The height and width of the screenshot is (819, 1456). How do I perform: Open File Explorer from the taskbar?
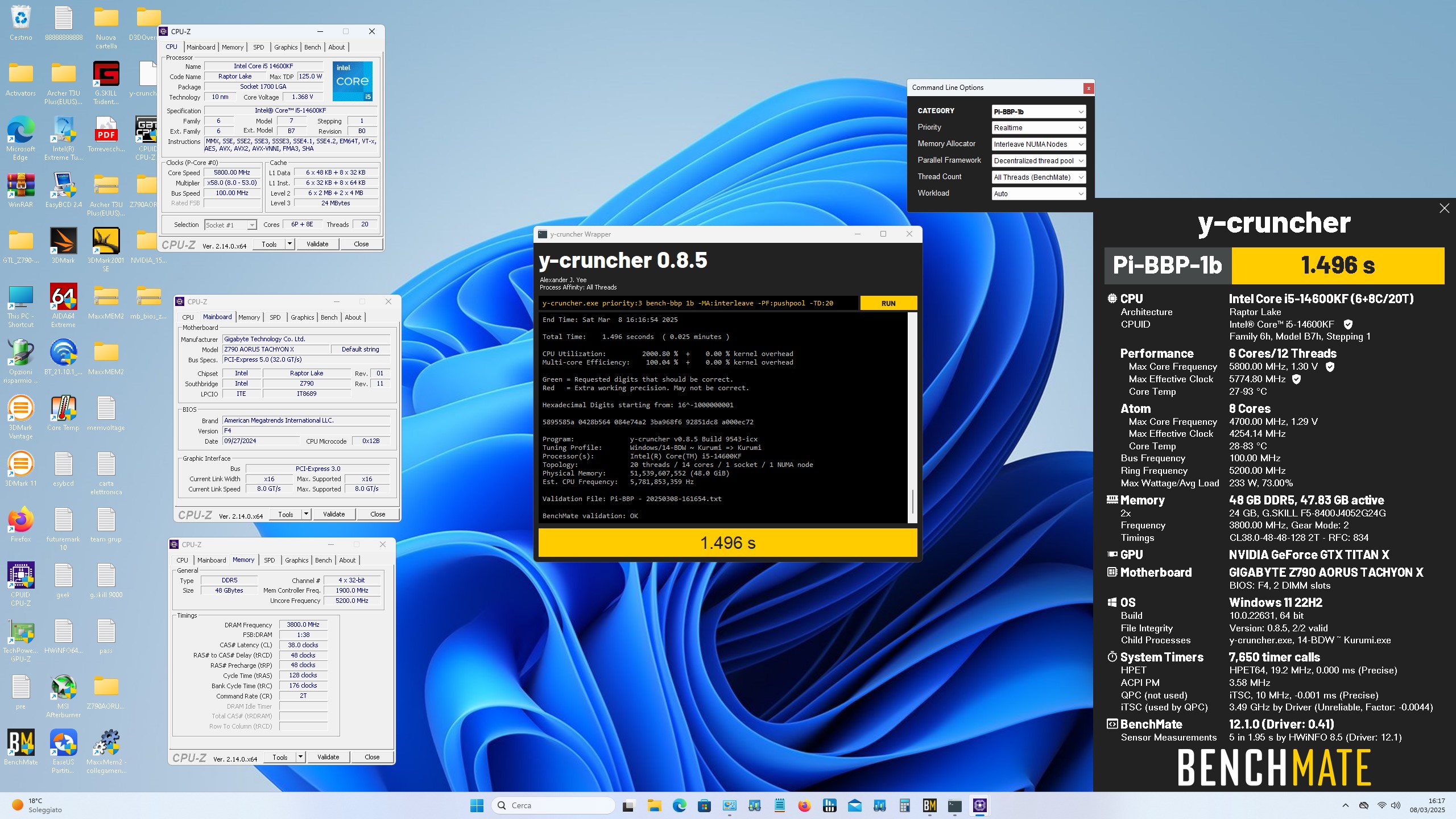click(x=654, y=805)
